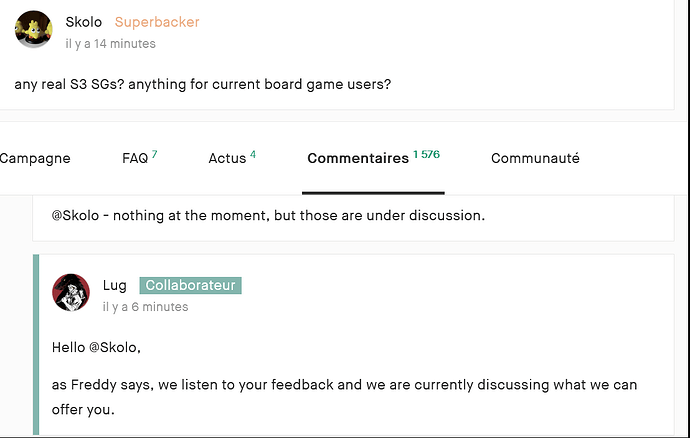Click Skolo's comment about S3 SGs
This screenshot has width=690, height=438.
point(203,84)
